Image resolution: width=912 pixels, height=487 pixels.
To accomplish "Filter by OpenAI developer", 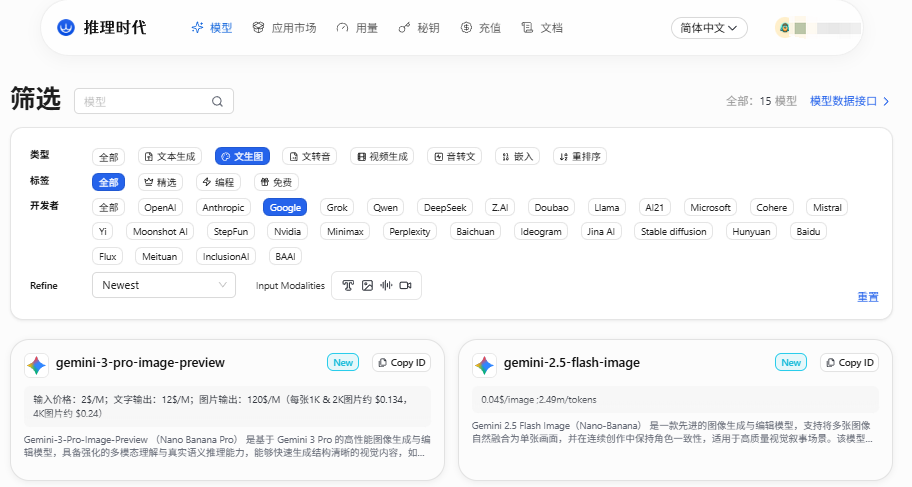I will (160, 208).
